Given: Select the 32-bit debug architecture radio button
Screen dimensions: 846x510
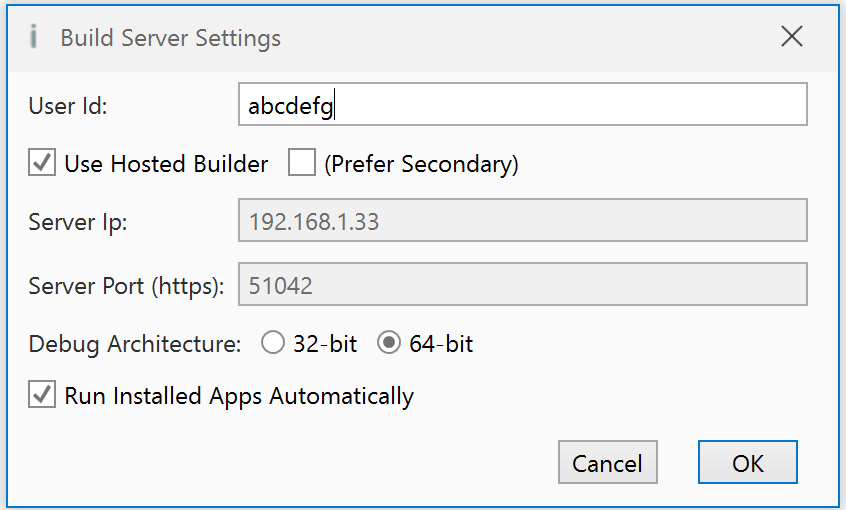Looking at the screenshot, I should click(273, 344).
